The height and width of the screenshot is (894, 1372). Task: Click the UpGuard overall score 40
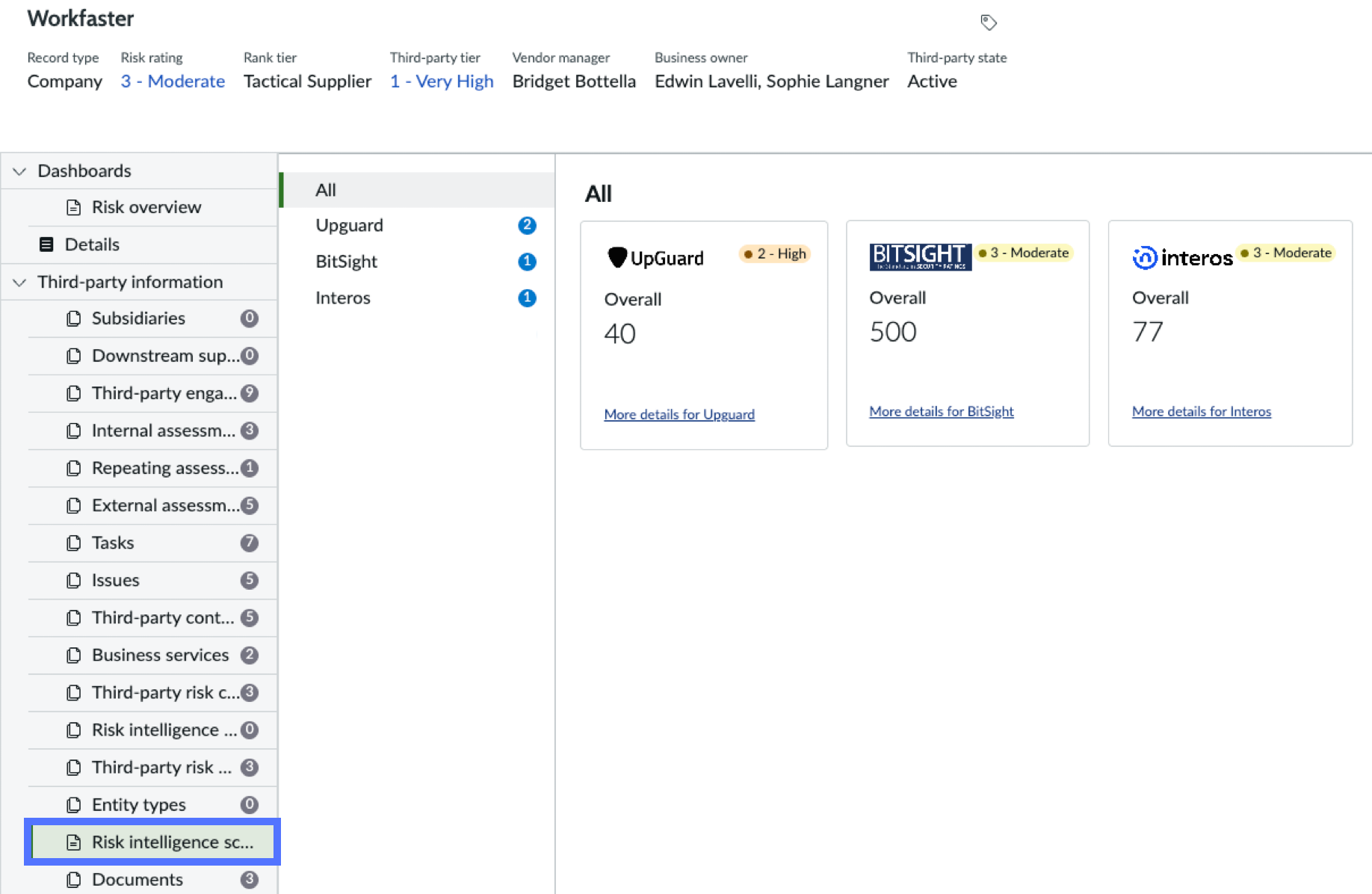pos(620,333)
